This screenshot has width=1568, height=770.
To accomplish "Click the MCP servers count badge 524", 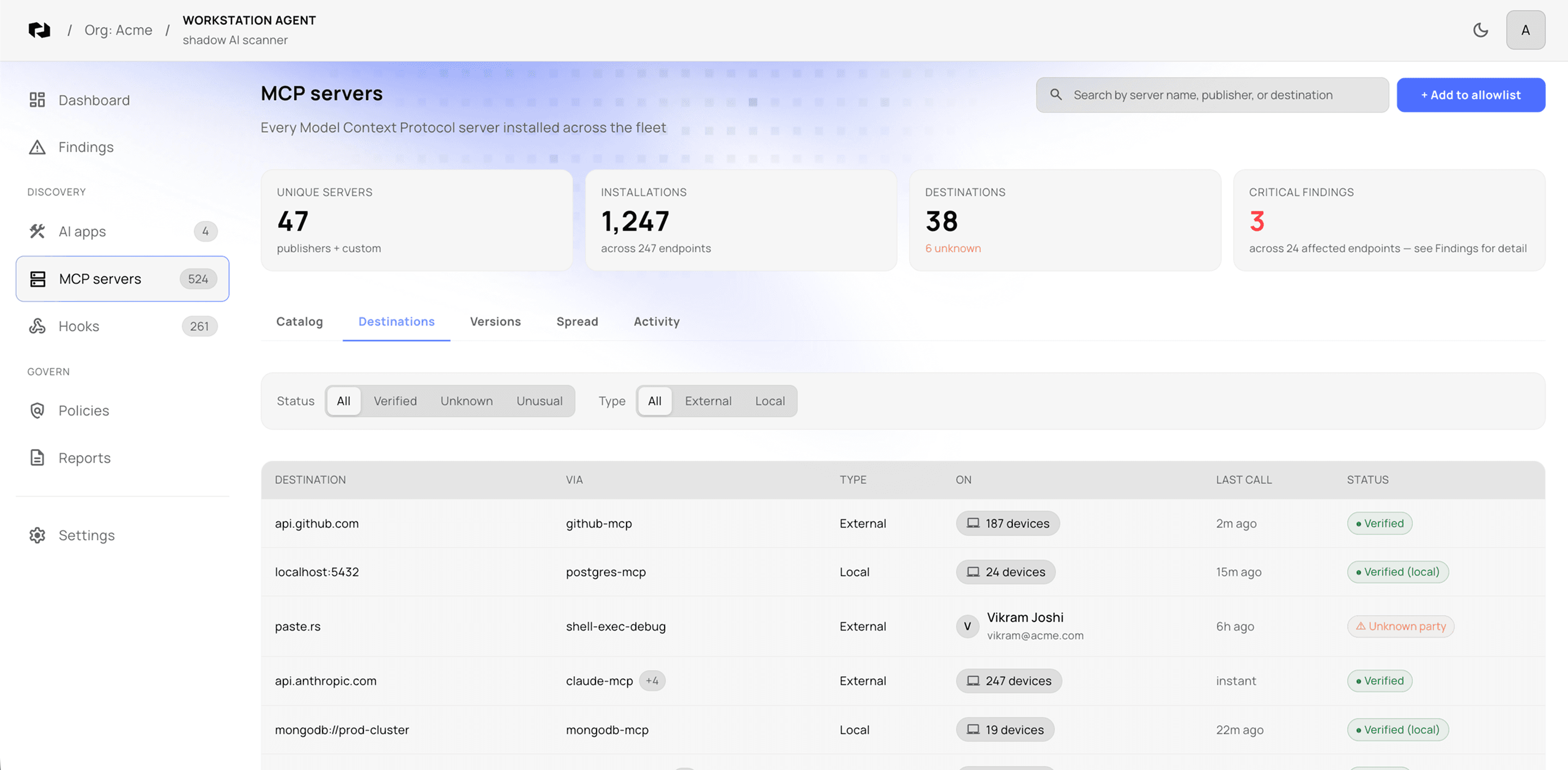I will pos(198,279).
